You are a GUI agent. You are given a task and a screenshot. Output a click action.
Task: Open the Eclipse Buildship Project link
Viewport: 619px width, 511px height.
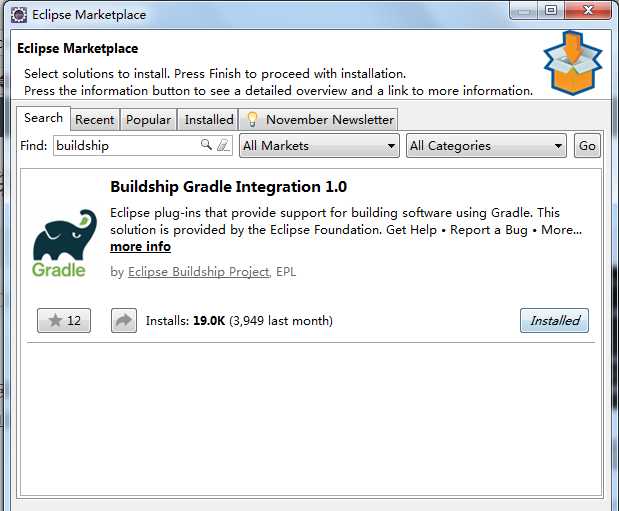(x=199, y=272)
